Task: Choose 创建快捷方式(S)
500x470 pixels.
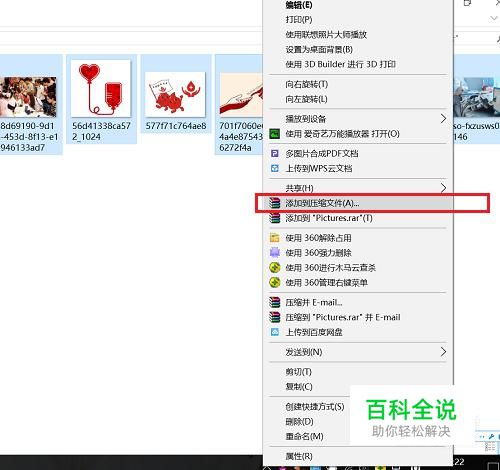Action: 315,407
